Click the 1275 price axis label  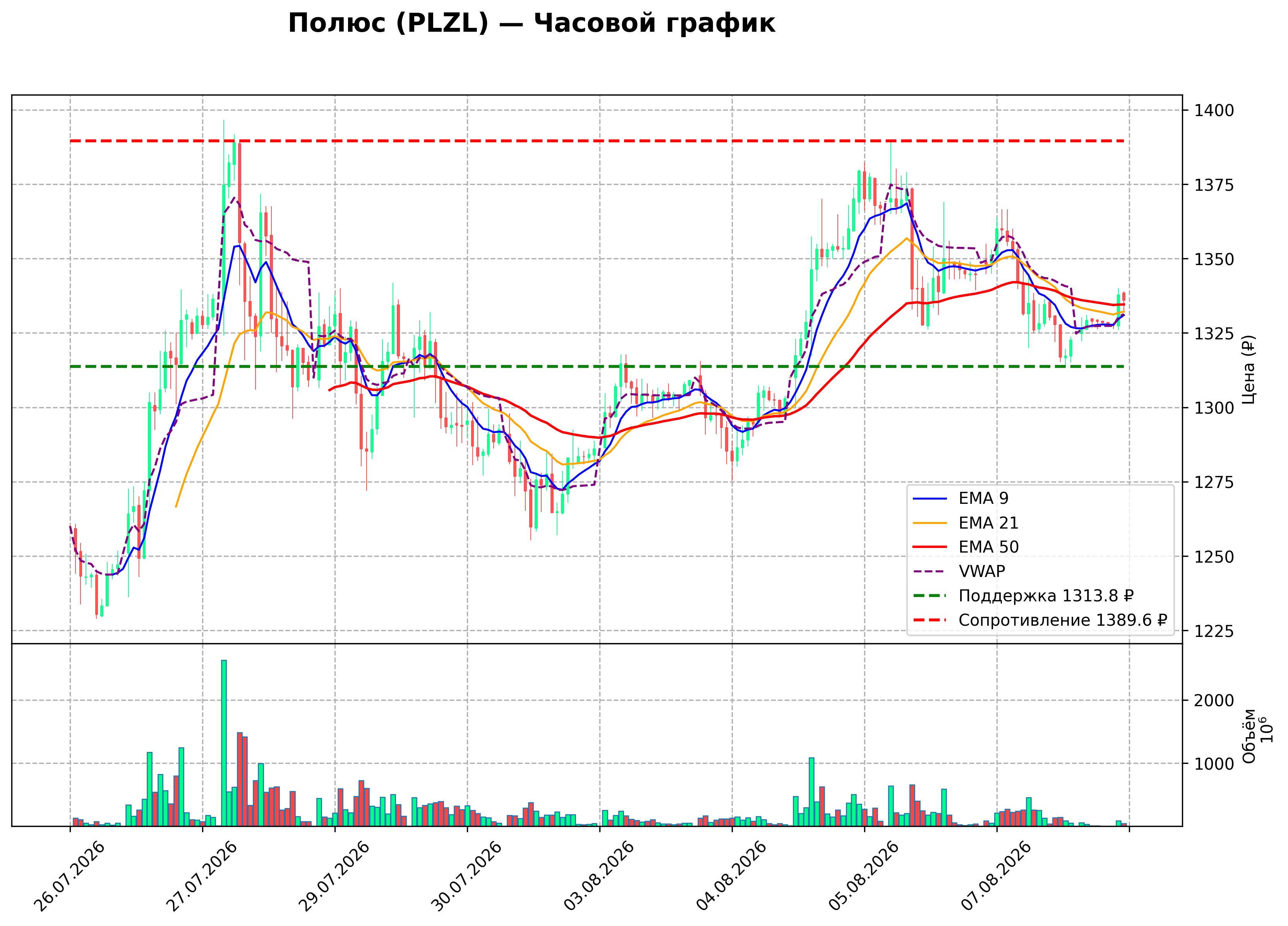point(1214,483)
